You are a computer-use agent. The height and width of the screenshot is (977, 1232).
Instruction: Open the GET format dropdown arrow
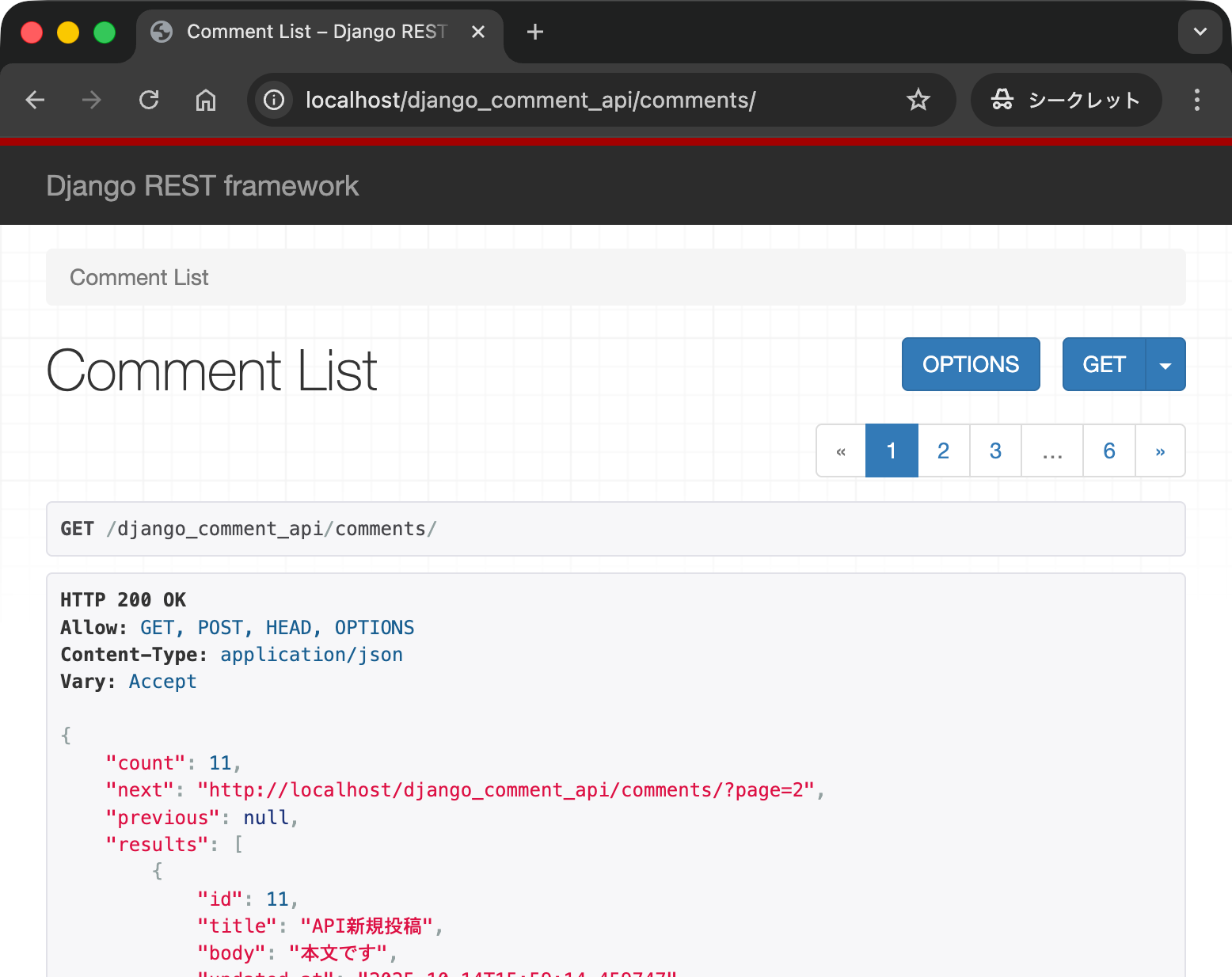click(1165, 364)
